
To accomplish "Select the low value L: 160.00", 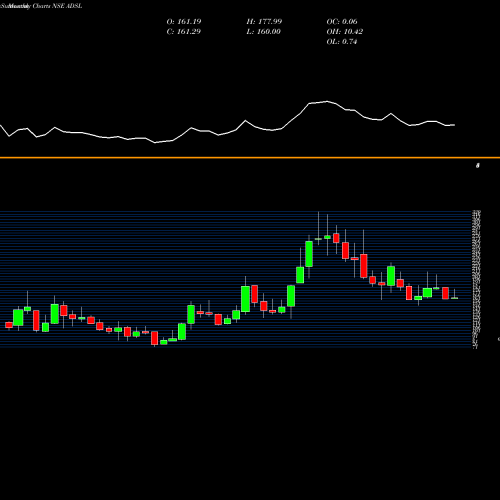I will pos(264,32).
